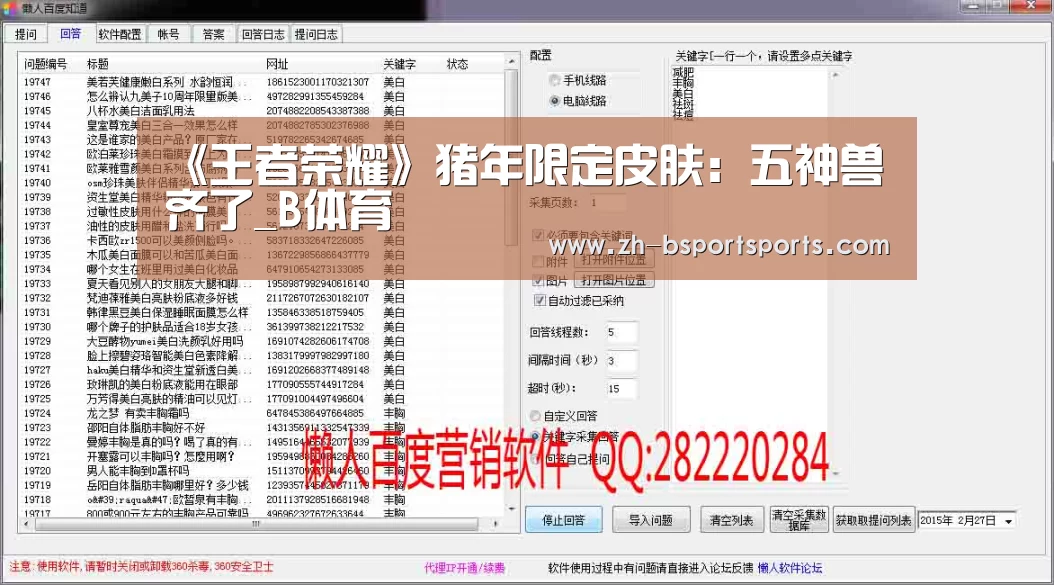
Task: Toggle the 附件 checkbox
Action: 538,261
